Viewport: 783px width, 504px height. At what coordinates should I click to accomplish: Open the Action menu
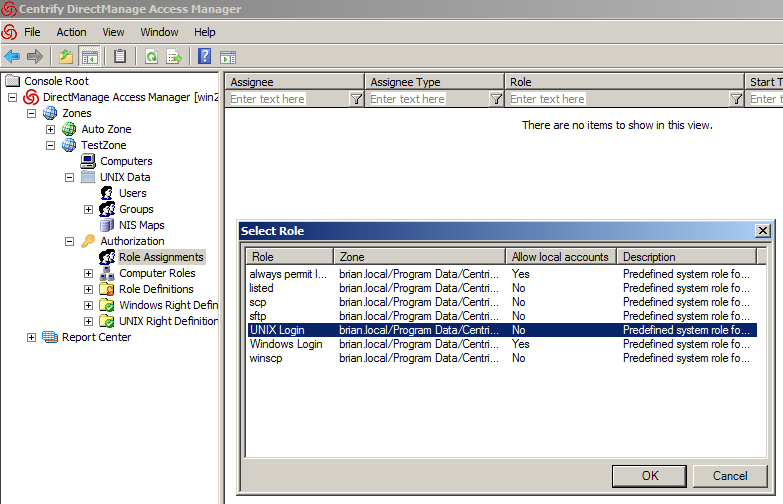pos(71,32)
